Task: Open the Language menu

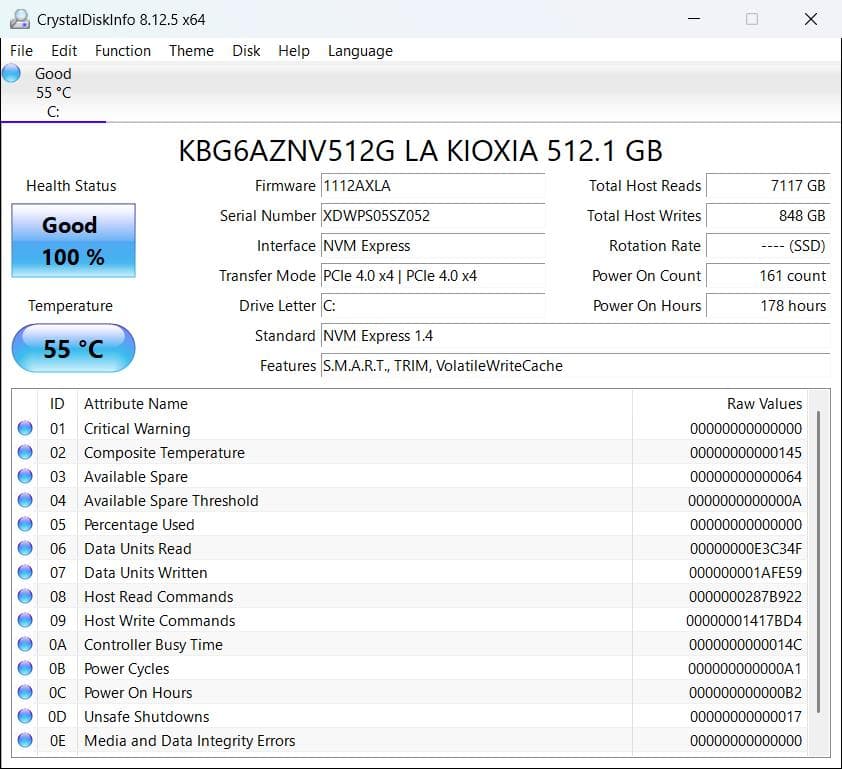Action: coord(360,50)
